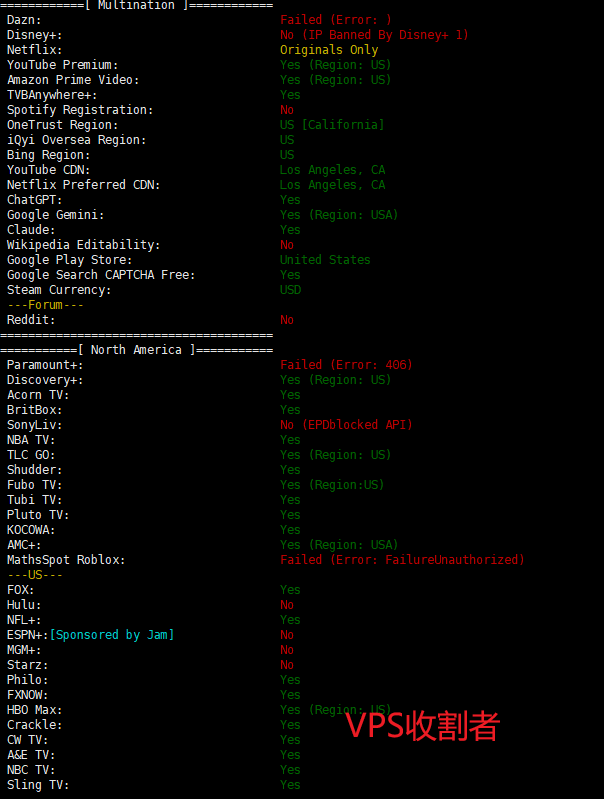
Task: Click the USD Steam currency value
Action: pos(290,290)
